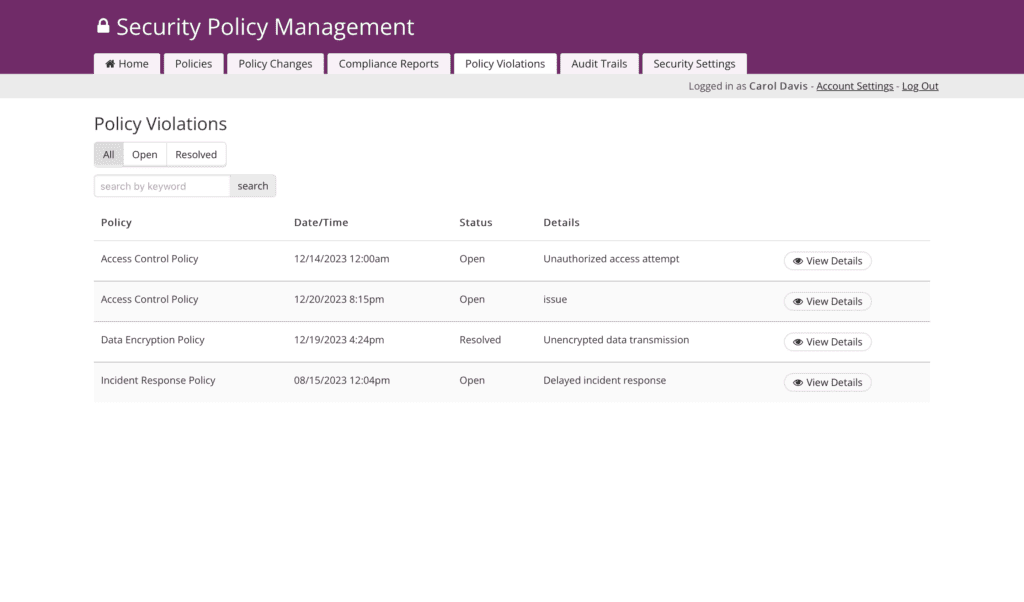Screen dimensions: 1024x602
Task: Open the Policies tab
Action: [x=193, y=64]
